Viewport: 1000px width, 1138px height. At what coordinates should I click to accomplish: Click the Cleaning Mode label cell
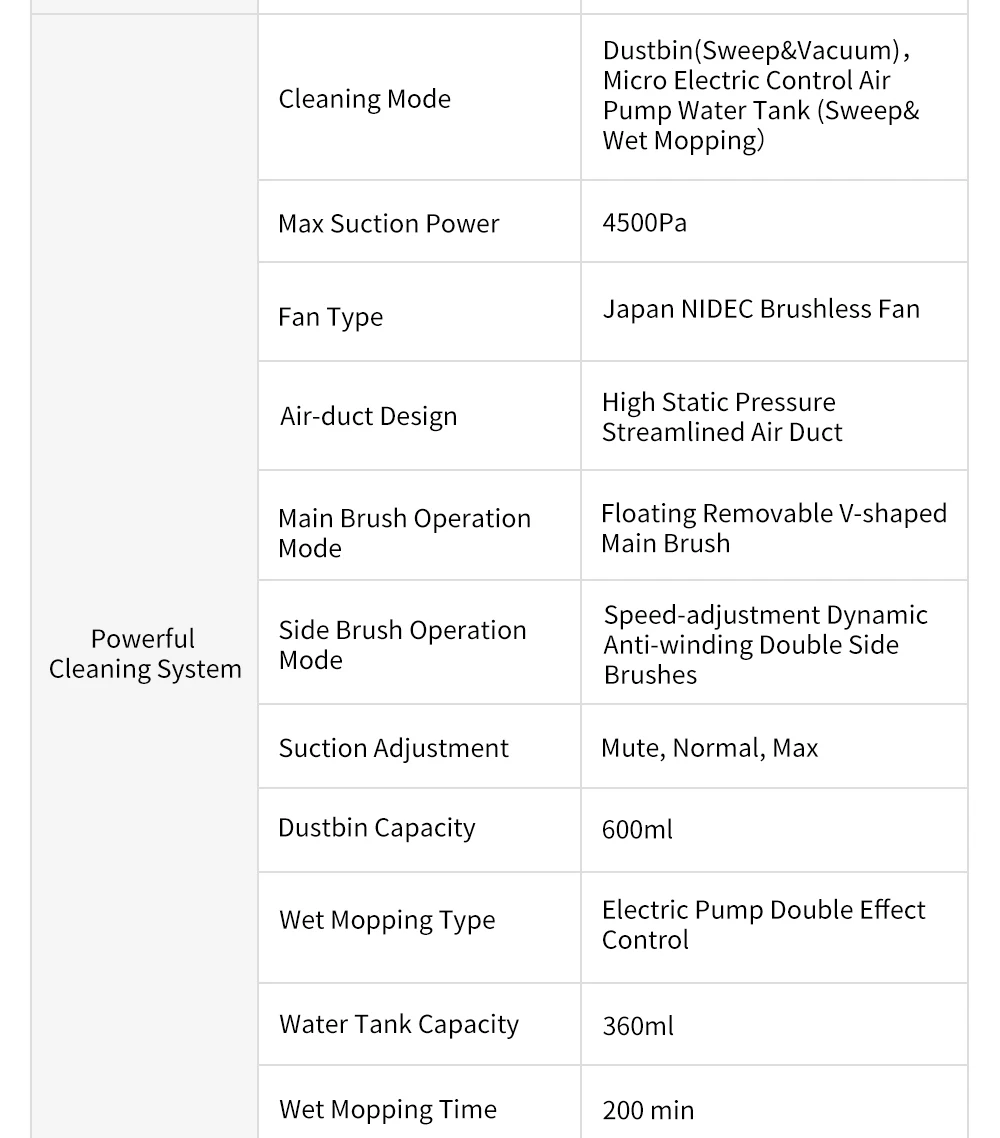(365, 99)
